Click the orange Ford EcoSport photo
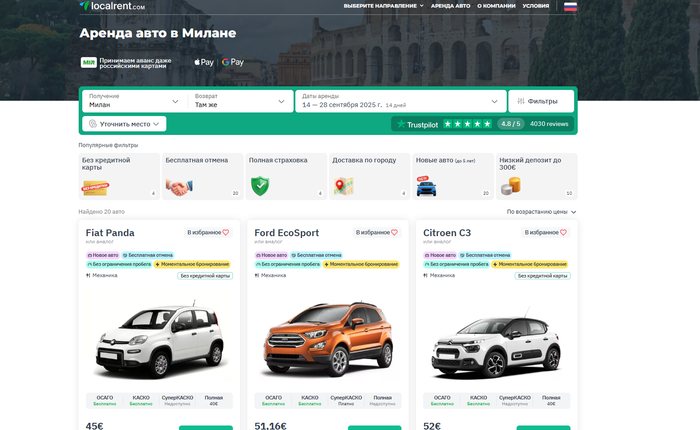 pyautogui.click(x=328, y=339)
